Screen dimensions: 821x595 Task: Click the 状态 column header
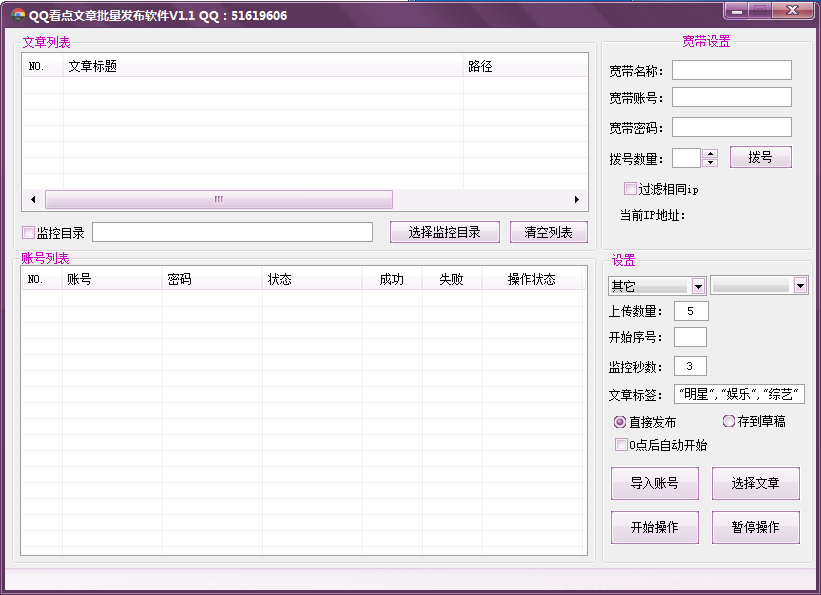pyautogui.click(x=312, y=279)
